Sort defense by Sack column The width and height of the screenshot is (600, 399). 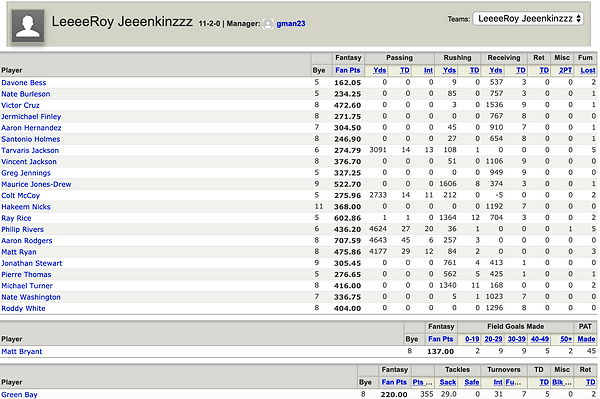click(448, 382)
